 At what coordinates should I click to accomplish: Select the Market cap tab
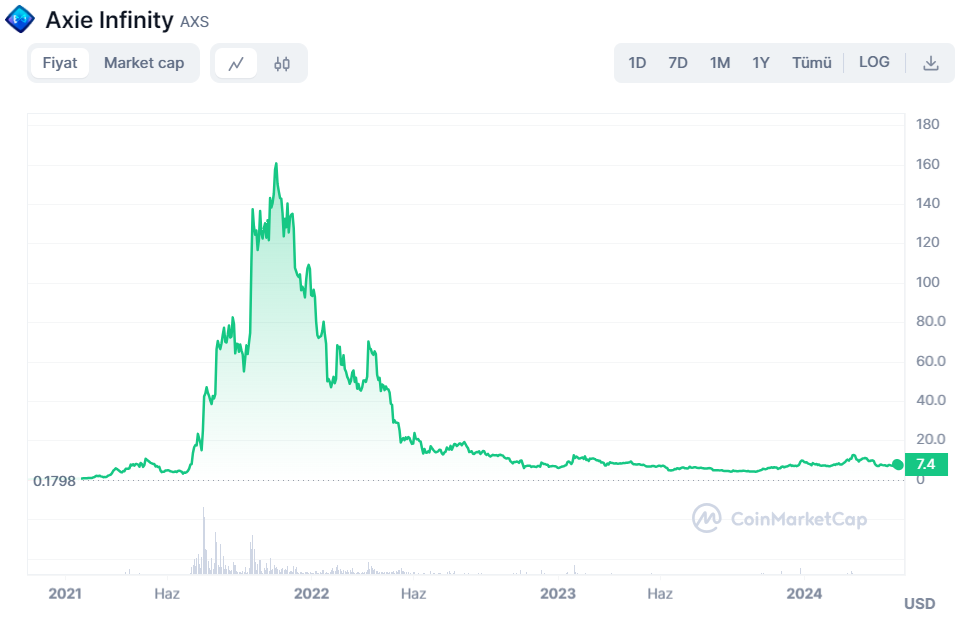(x=144, y=63)
